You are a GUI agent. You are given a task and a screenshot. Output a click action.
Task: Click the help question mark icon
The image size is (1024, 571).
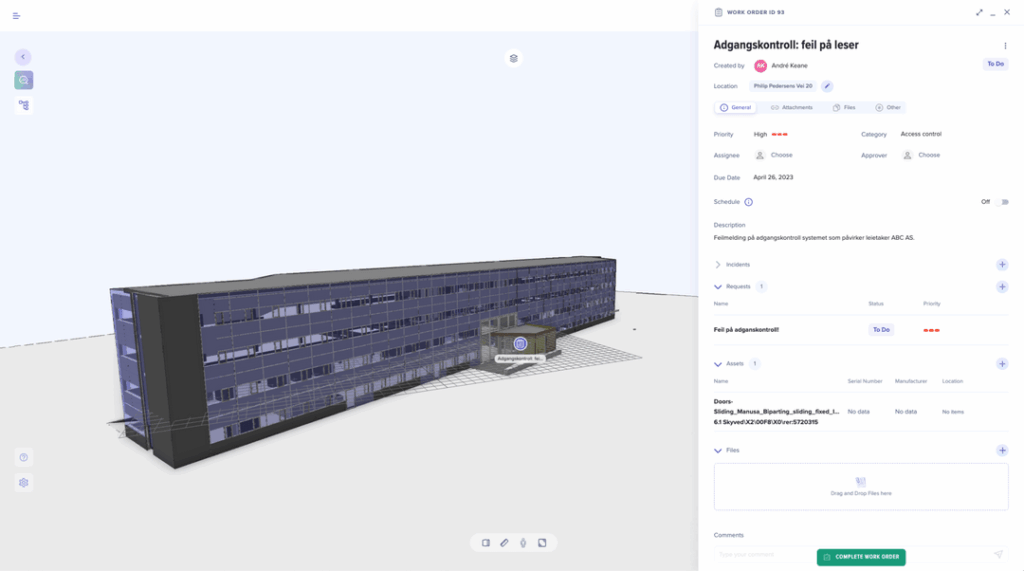click(x=23, y=457)
